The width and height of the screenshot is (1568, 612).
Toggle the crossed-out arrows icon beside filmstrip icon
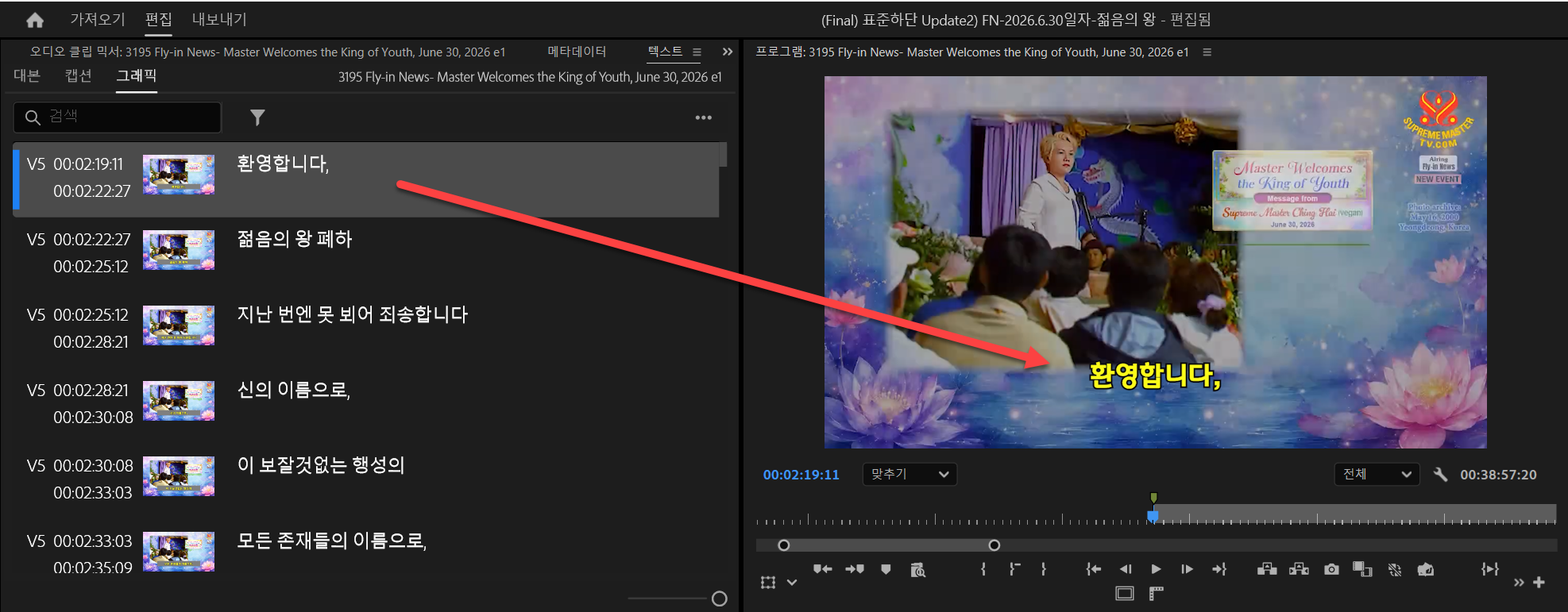(x=1395, y=570)
